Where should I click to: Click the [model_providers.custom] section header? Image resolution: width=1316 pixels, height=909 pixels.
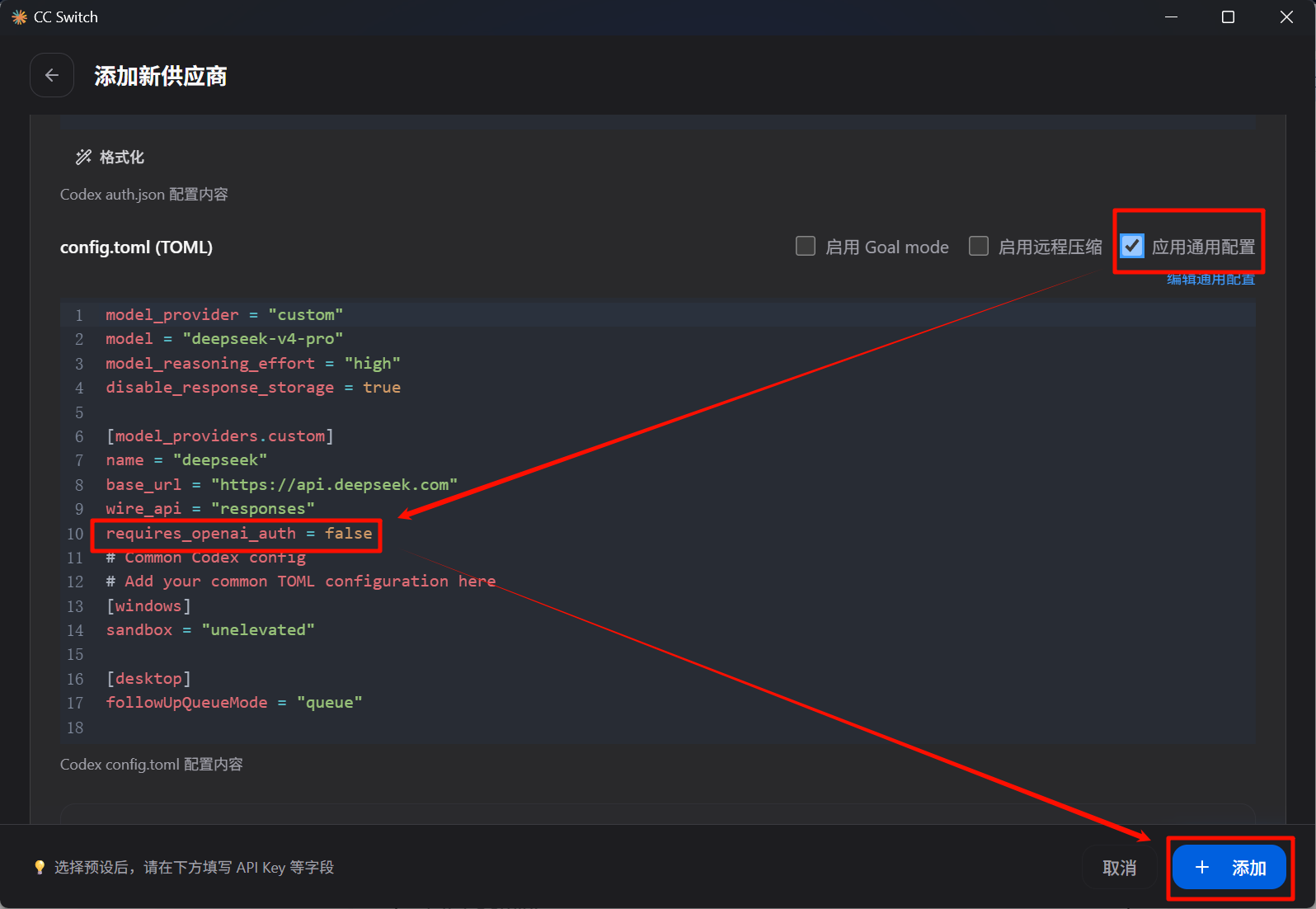219,436
